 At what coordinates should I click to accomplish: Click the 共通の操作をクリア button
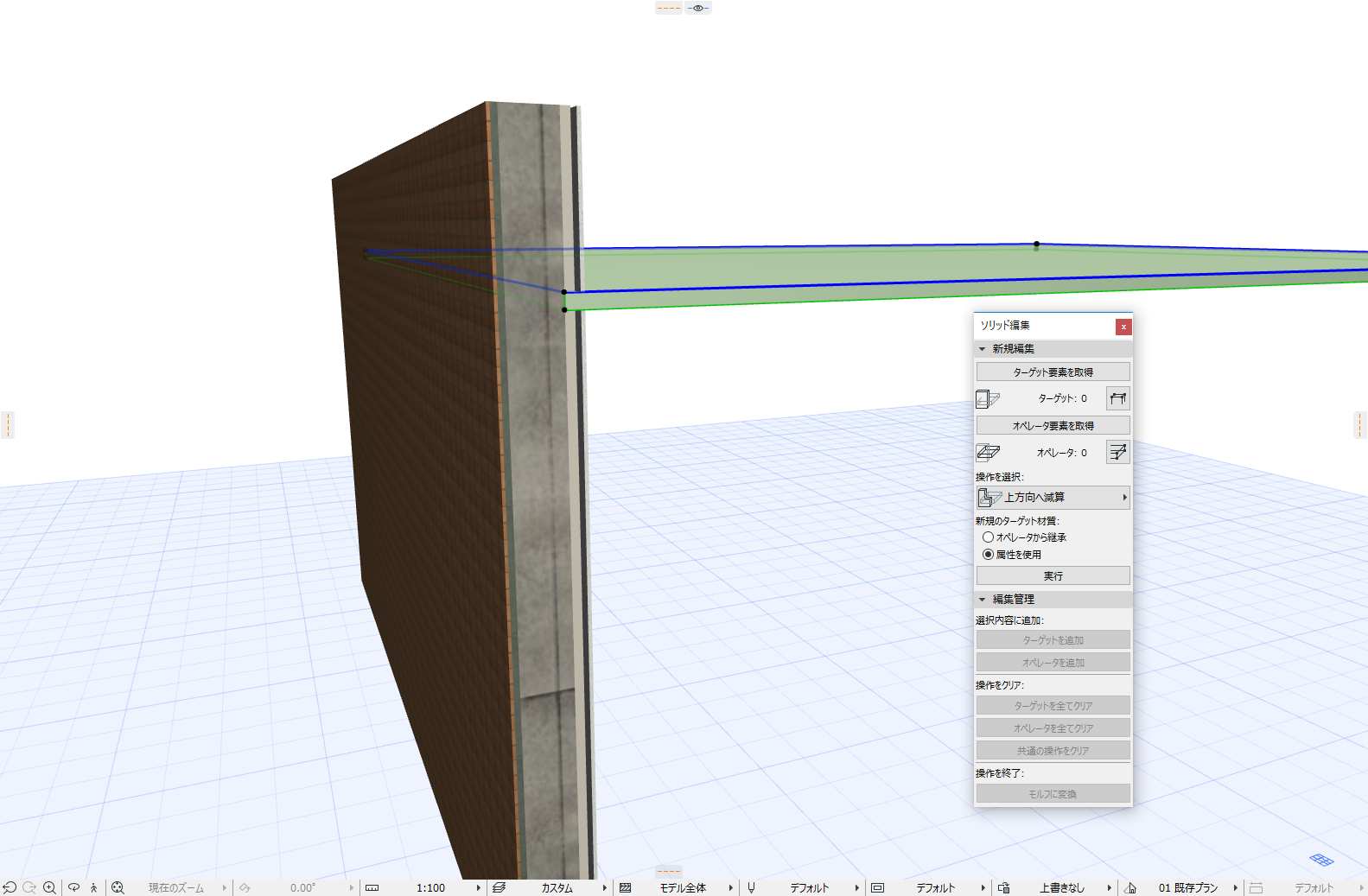click(1053, 751)
